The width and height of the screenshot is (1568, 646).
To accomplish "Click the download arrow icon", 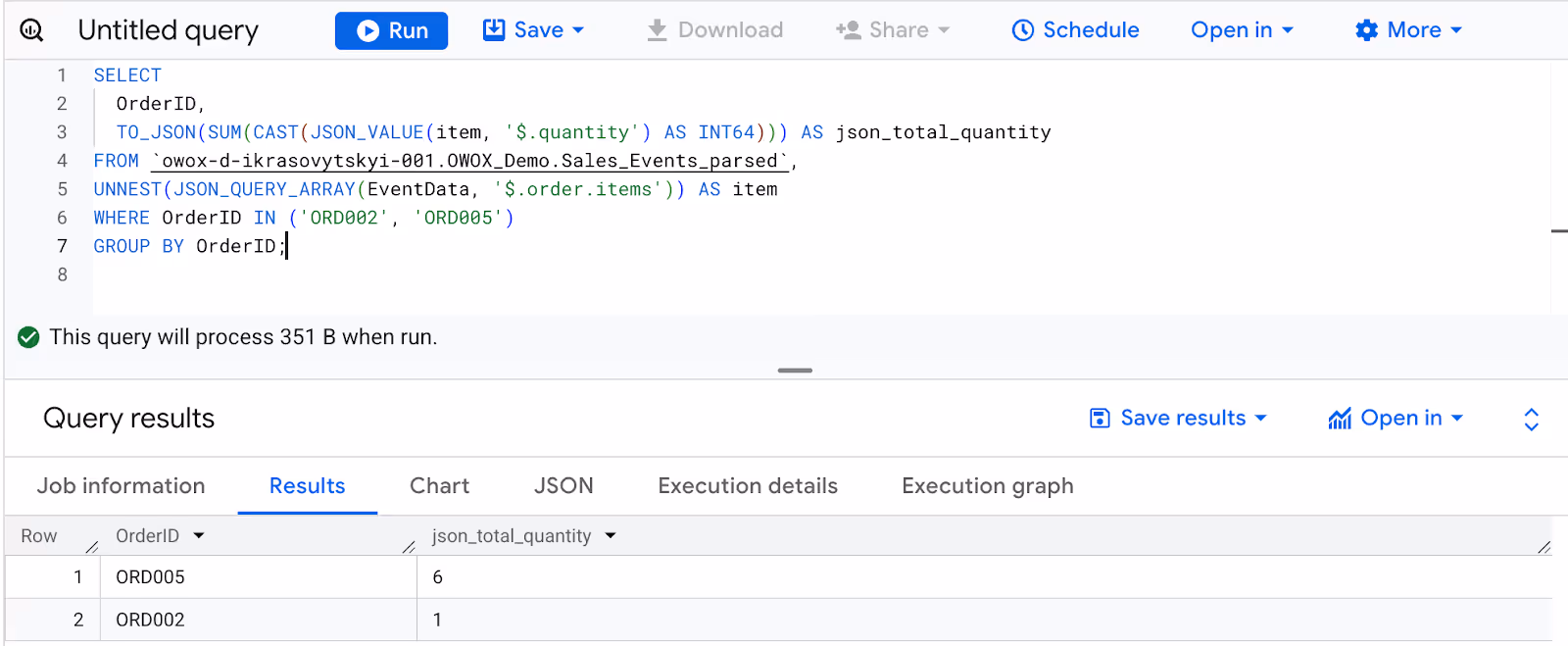I will (x=657, y=30).
